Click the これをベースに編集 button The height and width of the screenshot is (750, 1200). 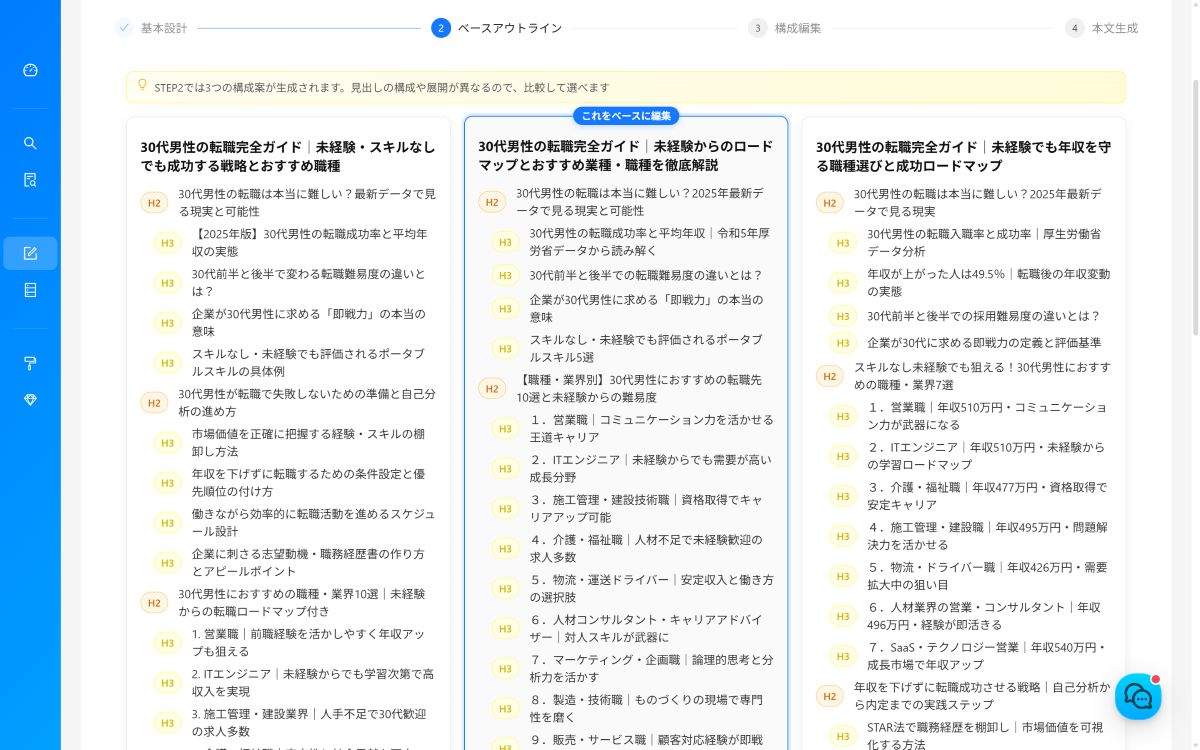625,116
